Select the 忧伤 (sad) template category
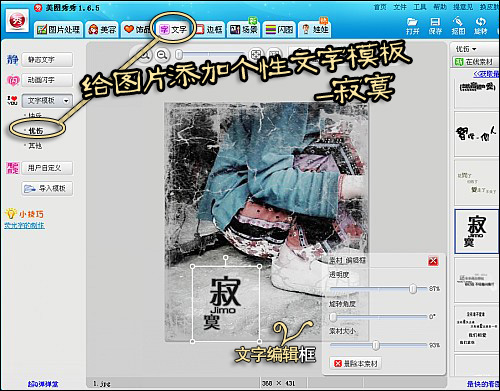 coord(36,131)
